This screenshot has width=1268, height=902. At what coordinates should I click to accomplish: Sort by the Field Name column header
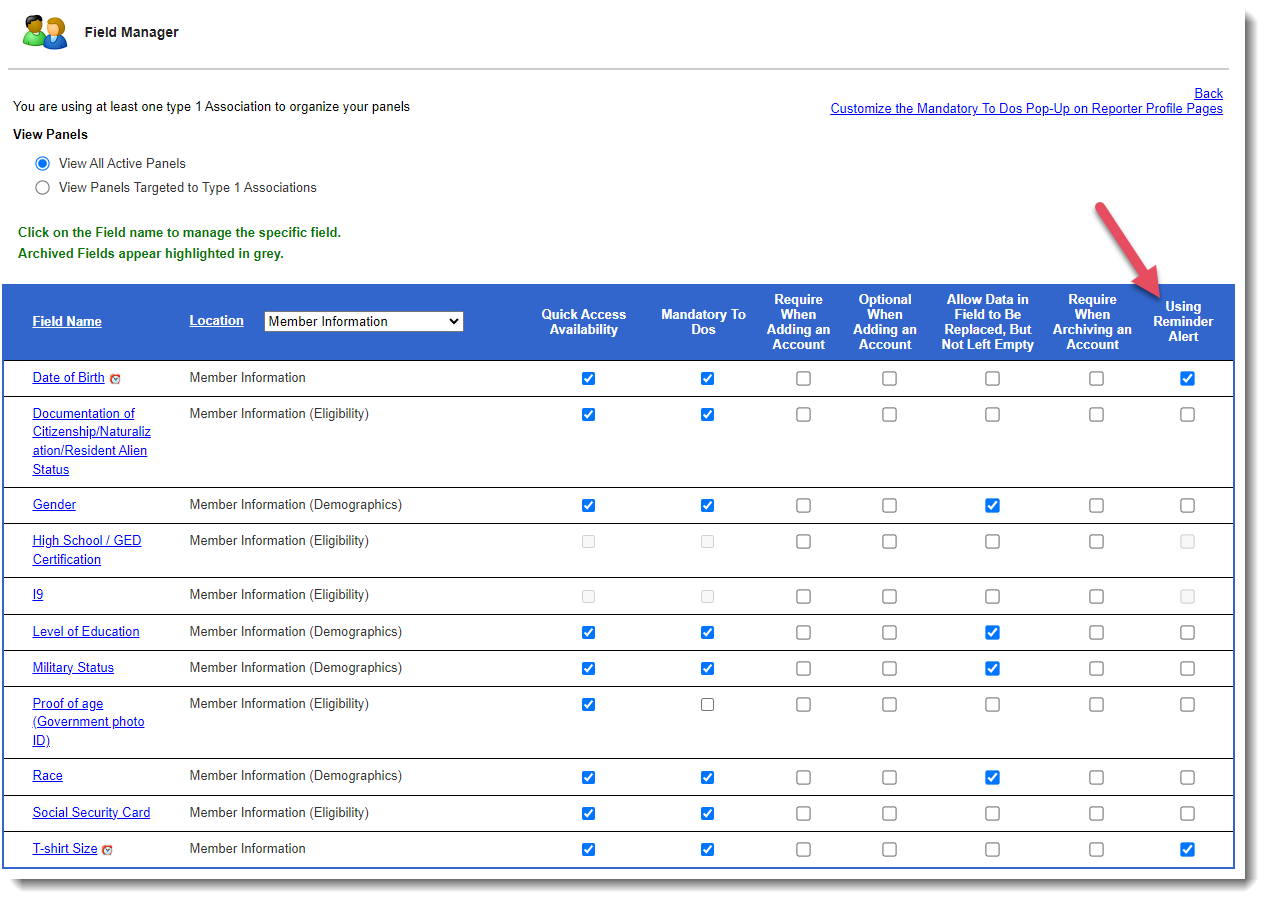click(67, 321)
